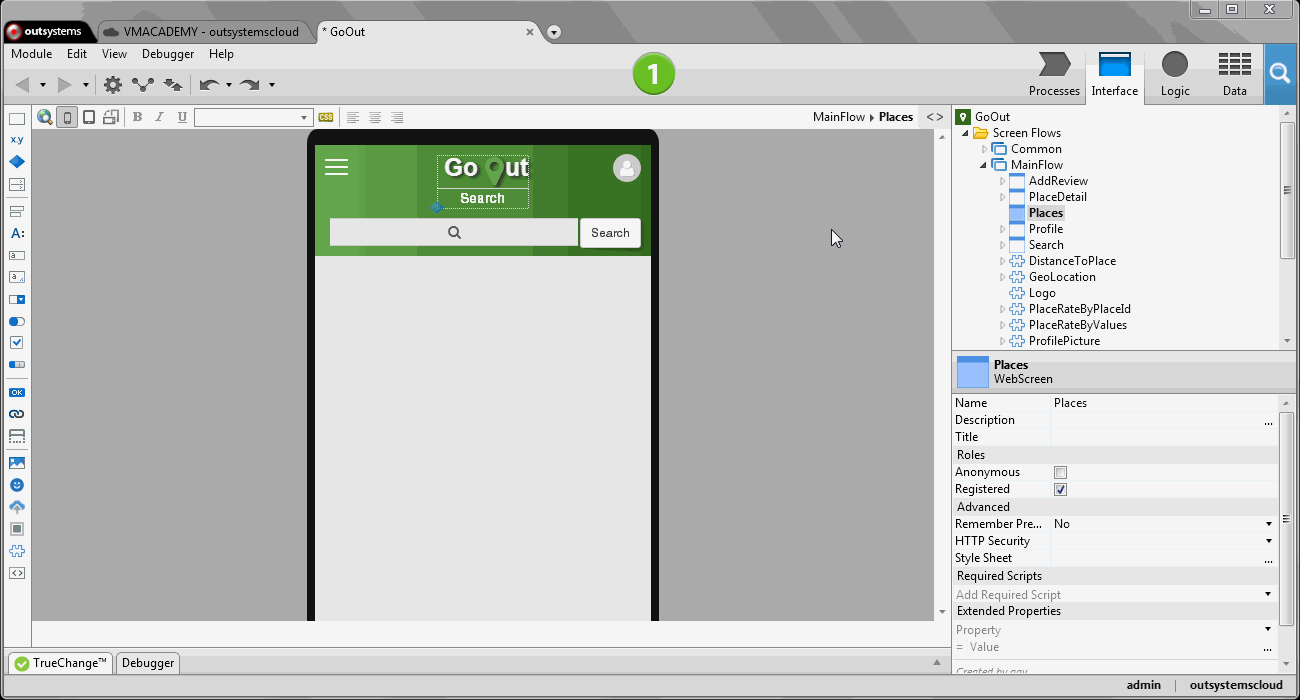Switch preview to phone device icon
The height and width of the screenshot is (700, 1300).
[x=67, y=117]
